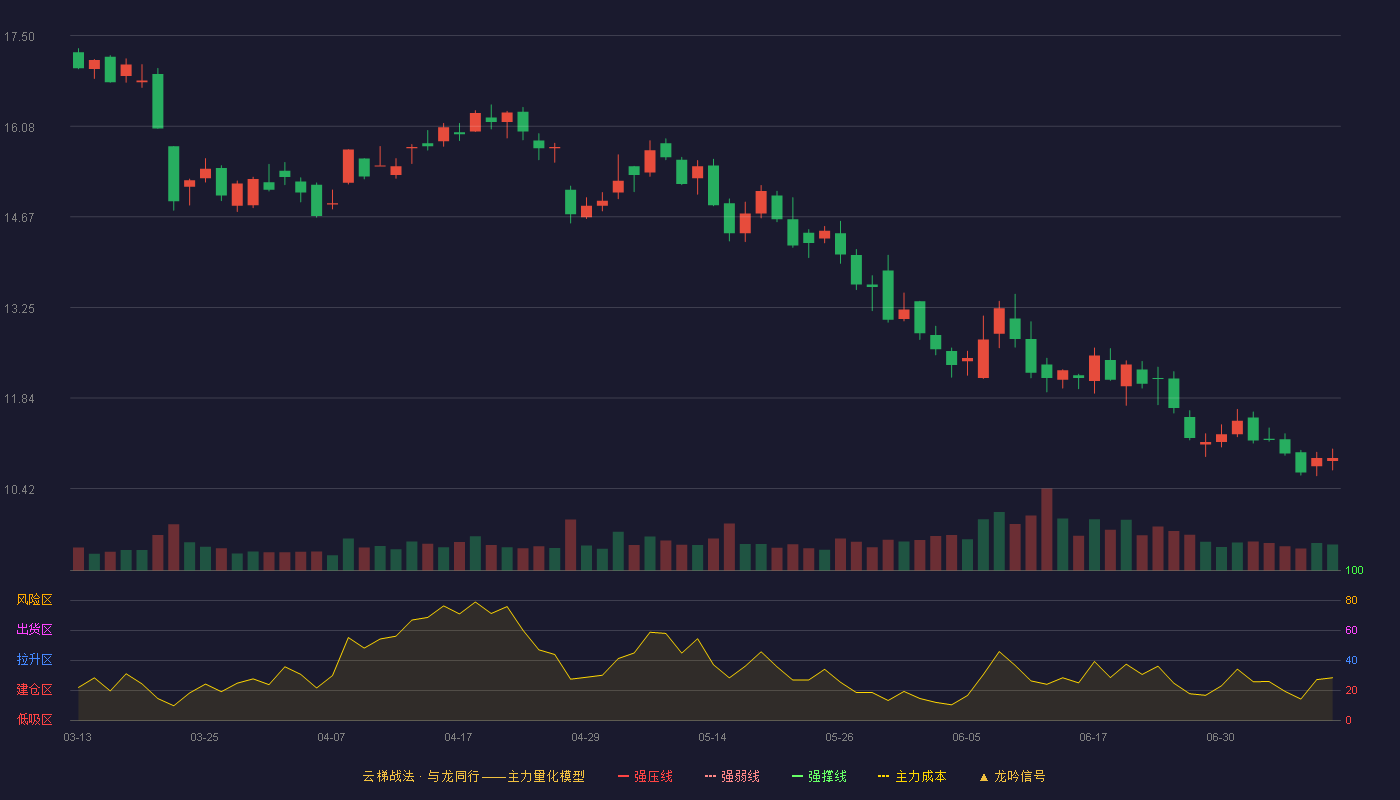Click the 16.08 price axis label
The height and width of the screenshot is (800, 1400).
click(x=19, y=127)
